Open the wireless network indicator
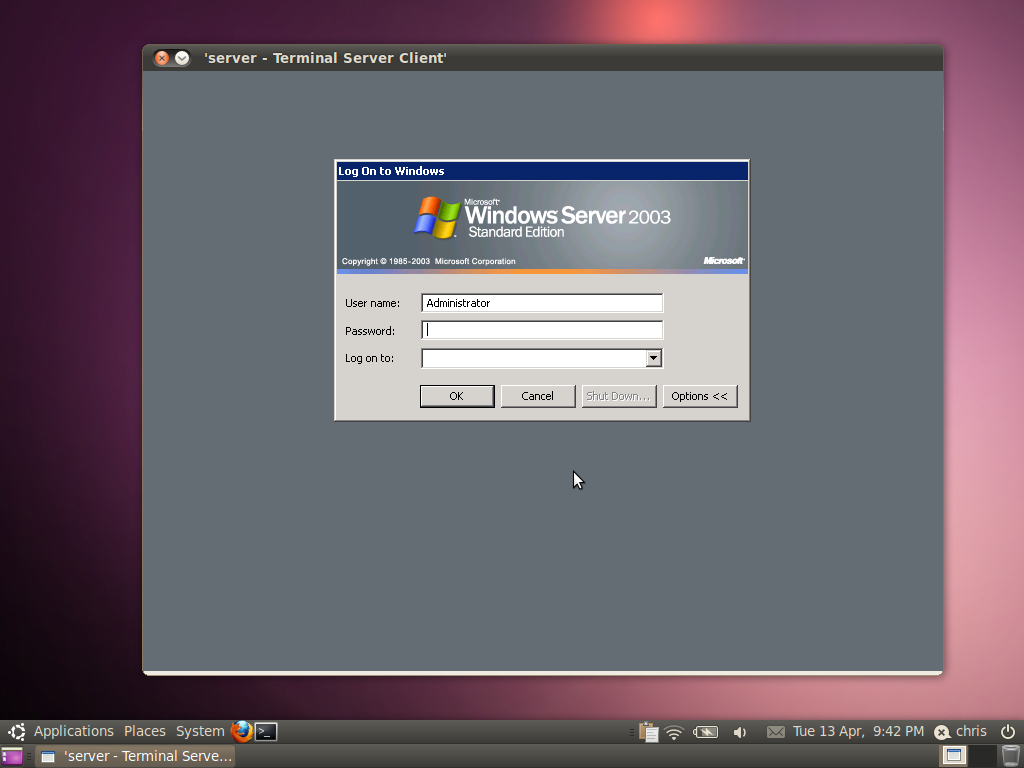1024x768 pixels. (x=674, y=732)
